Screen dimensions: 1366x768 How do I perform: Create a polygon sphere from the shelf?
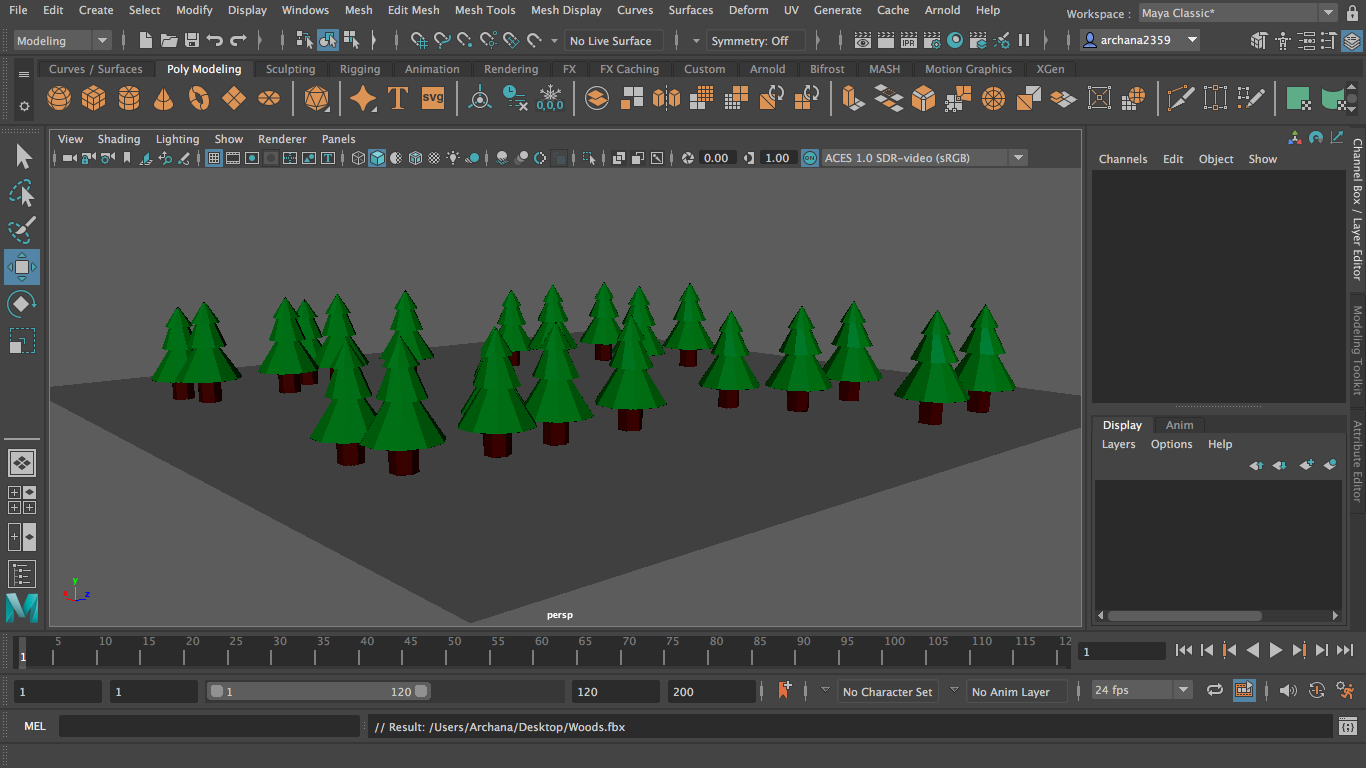(59, 98)
